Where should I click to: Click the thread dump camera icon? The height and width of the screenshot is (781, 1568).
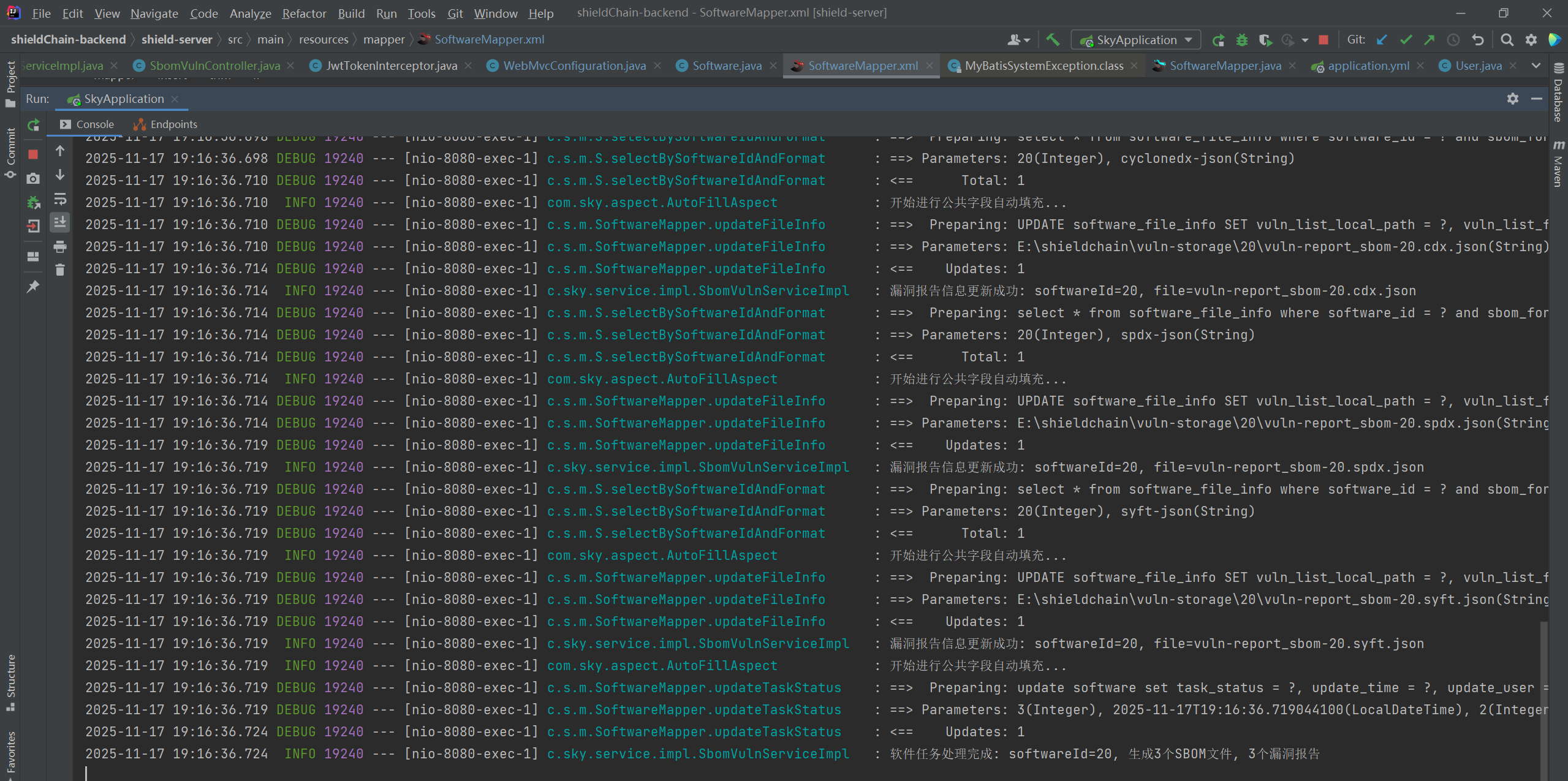(33, 178)
